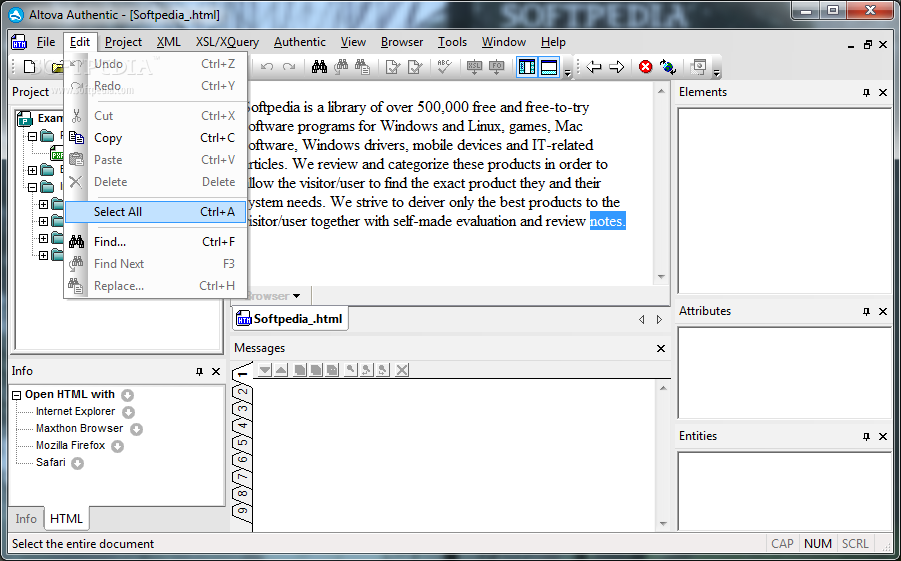Click the Examples project root icon
This screenshot has width=901, height=561.
(x=25, y=118)
